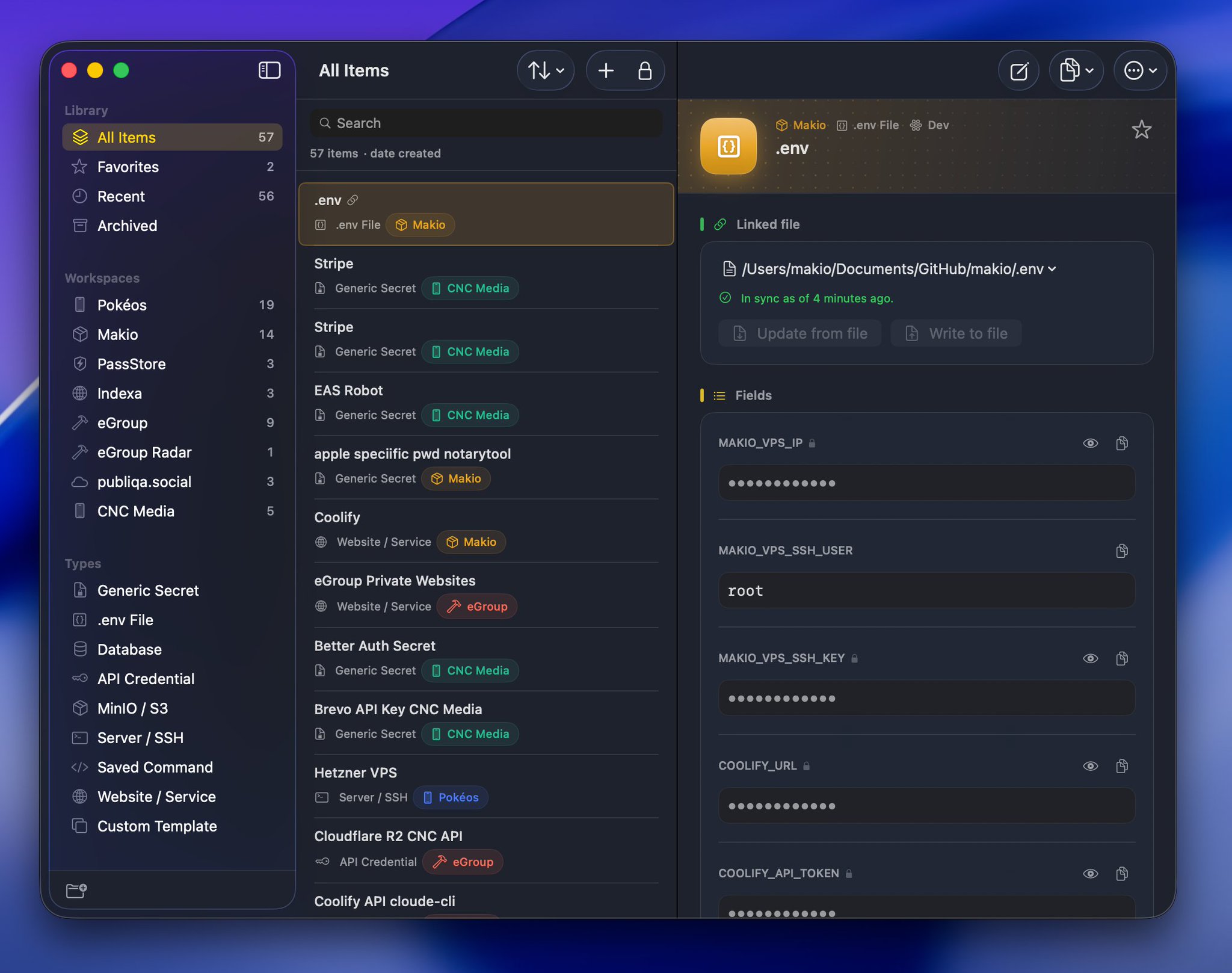The width and height of the screenshot is (1232, 973).
Task: Open the sort order dropdown
Action: (546, 71)
